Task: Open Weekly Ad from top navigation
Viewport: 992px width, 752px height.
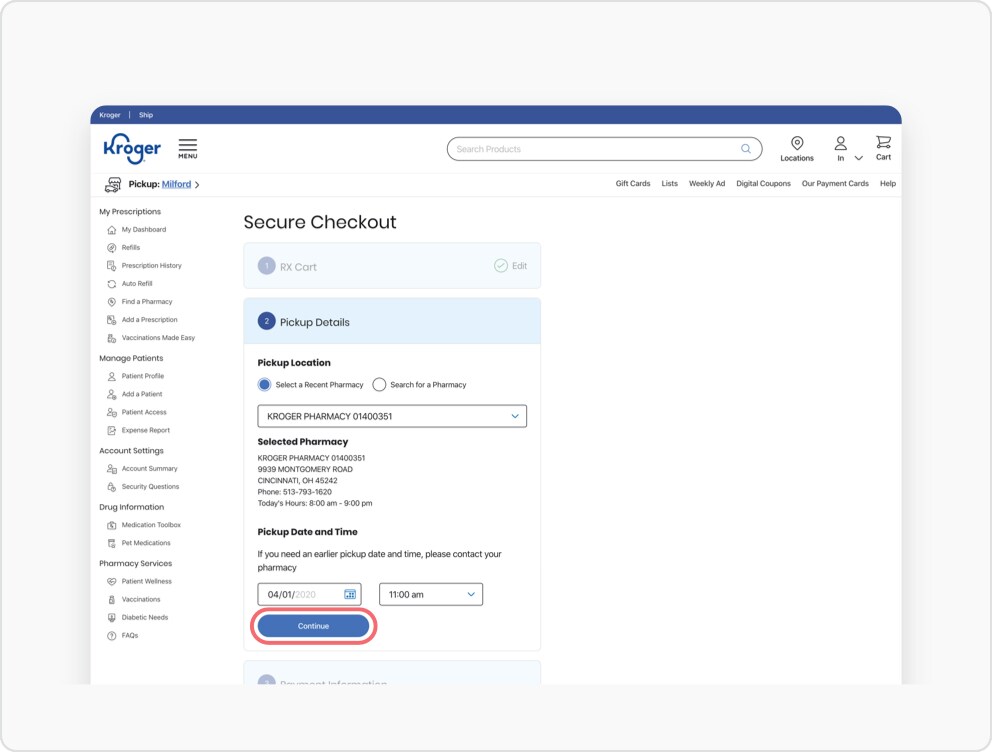Action: pyautogui.click(x=707, y=183)
